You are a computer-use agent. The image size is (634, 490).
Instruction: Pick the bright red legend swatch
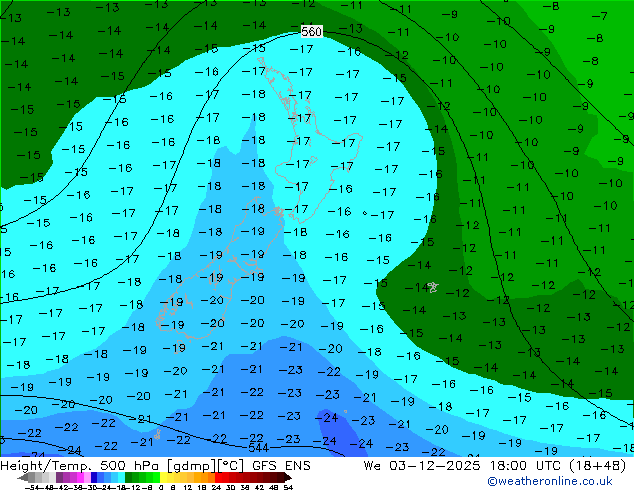tap(218, 477)
